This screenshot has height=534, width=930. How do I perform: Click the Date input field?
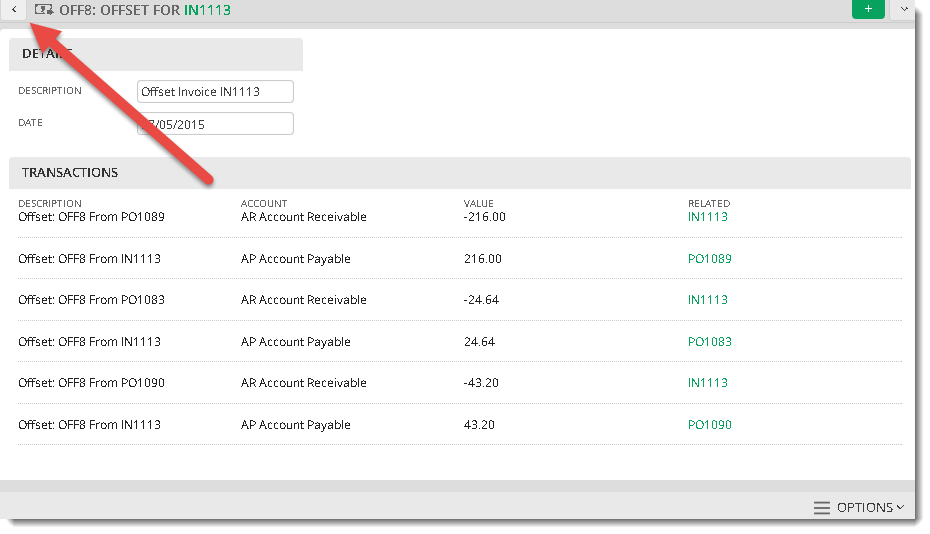pos(215,123)
